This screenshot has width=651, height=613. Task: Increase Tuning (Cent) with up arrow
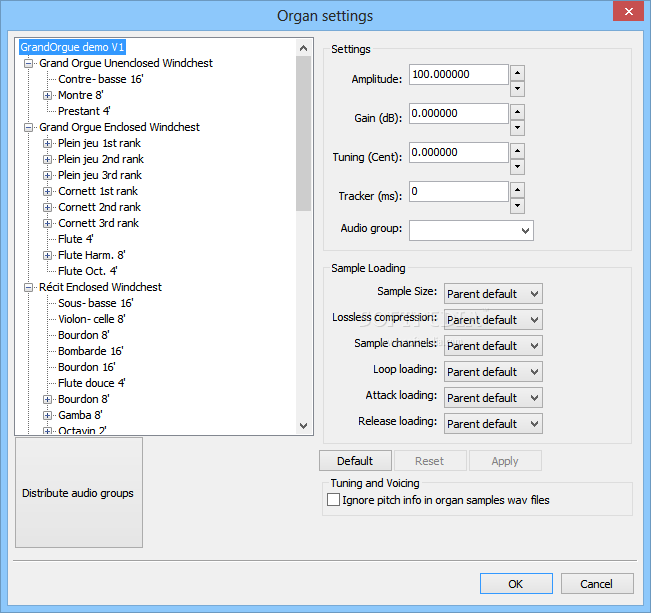click(517, 151)
